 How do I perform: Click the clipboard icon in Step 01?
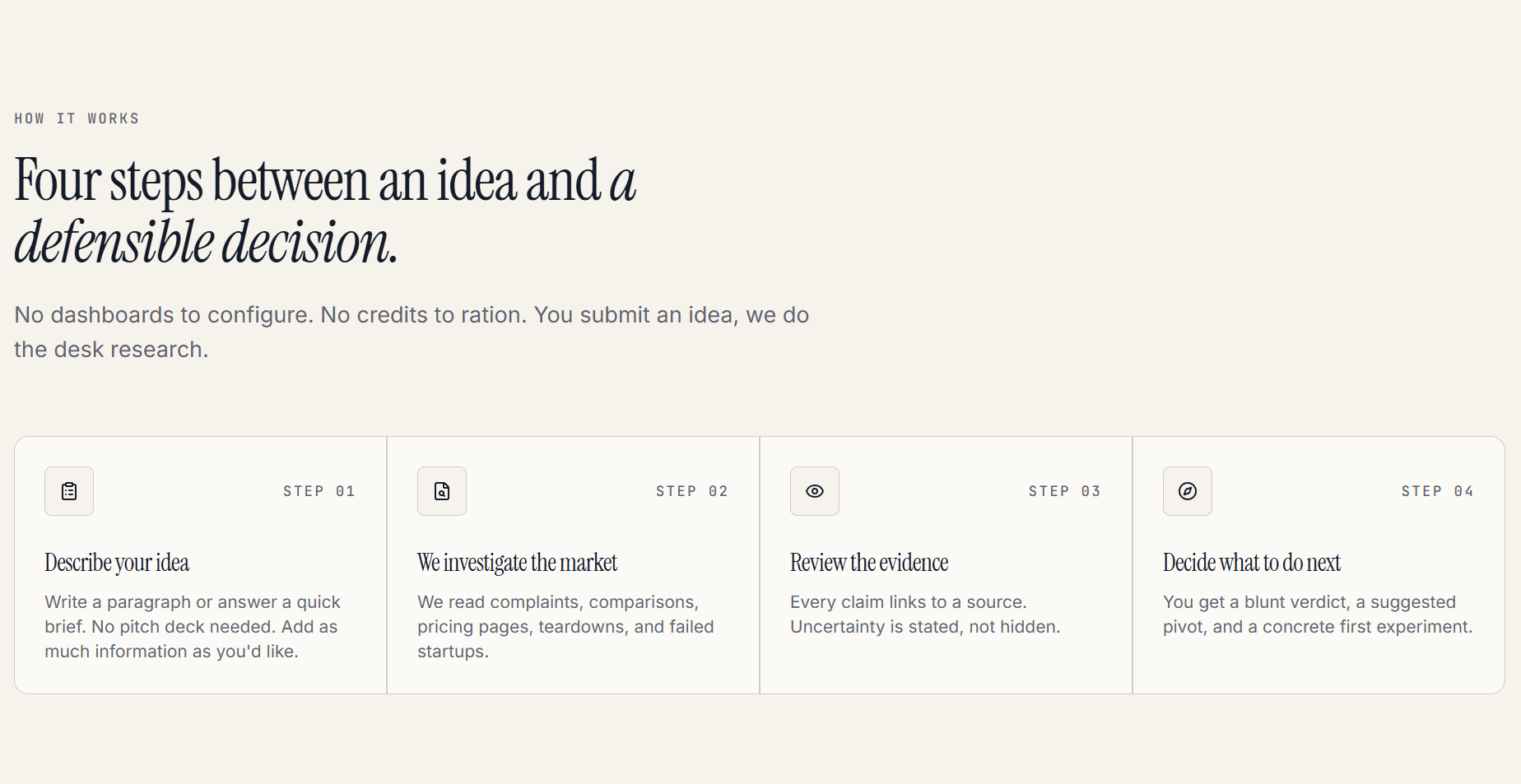(x=69, y=491)
